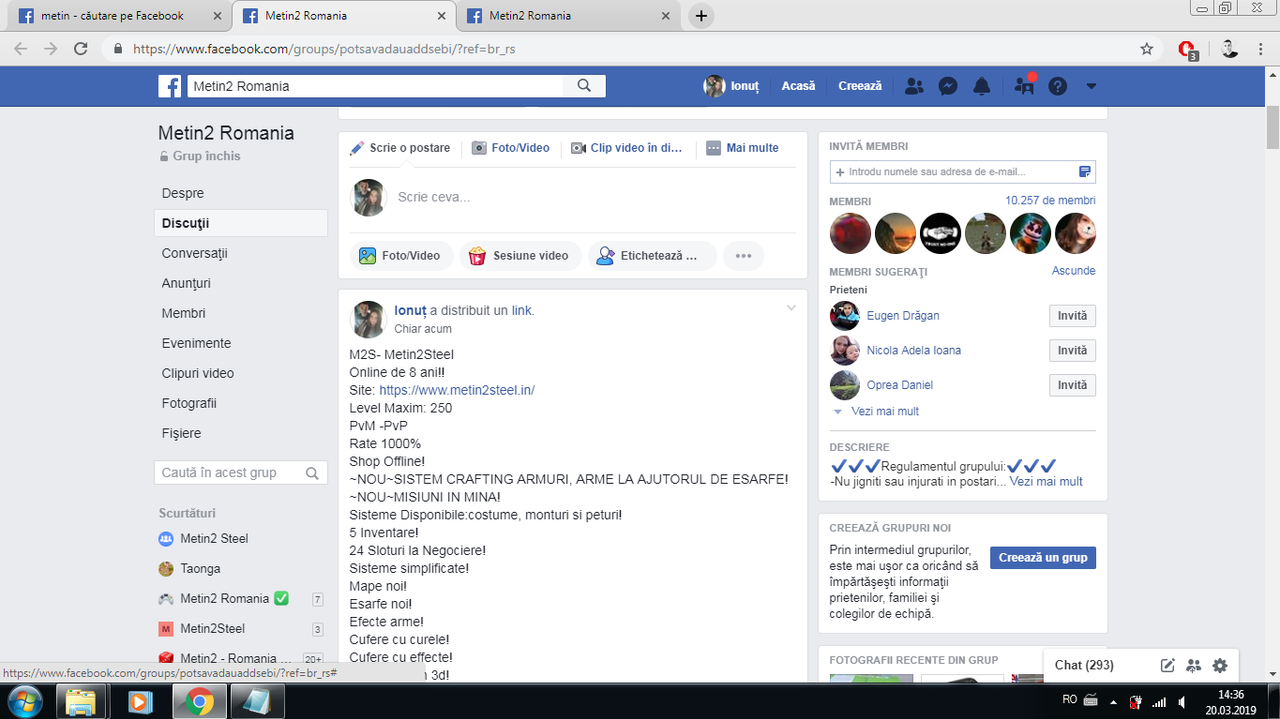Select Scrie o postare tab
The height and width of the screenshot is (719, 1280).
pyautogui.click(x=400, y=148)
